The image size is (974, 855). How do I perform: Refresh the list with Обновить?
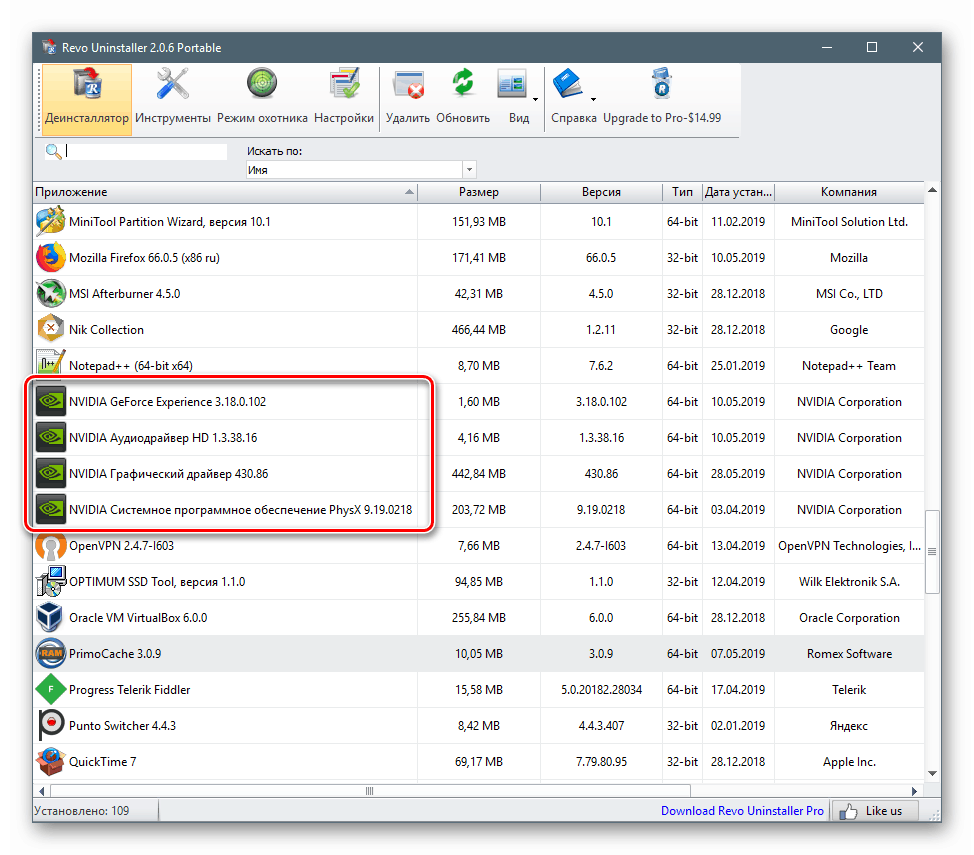tap(463, 83)
